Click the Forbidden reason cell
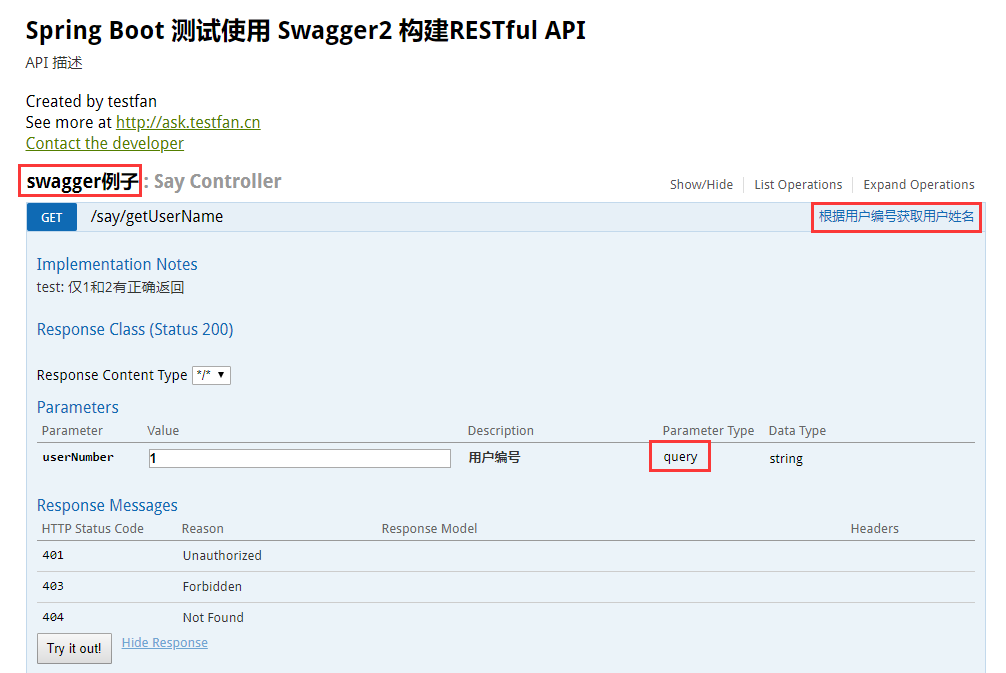This screenshot has height=673, width=1006. pyautogui.click(x=212, y=586)
